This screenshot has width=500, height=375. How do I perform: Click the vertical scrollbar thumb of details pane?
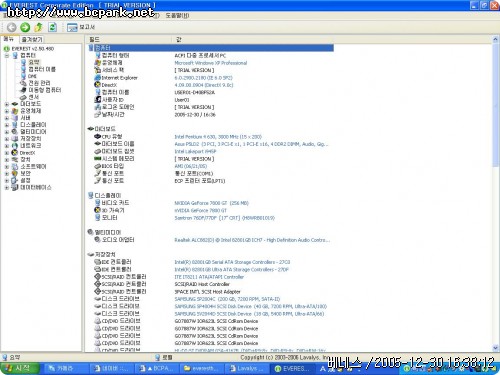[x=495, y=105]
